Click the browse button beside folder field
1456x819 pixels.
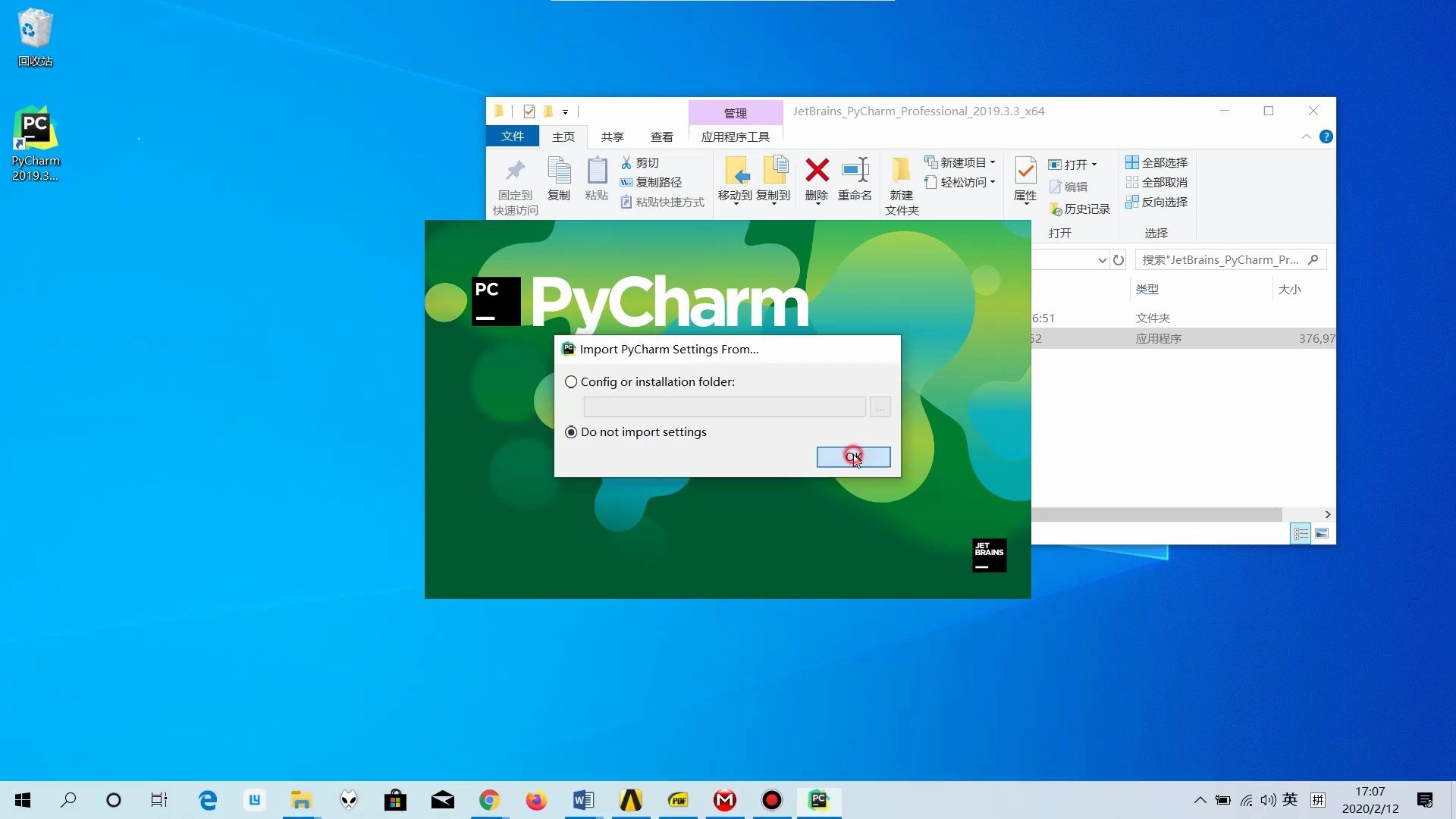coord(879,407)
